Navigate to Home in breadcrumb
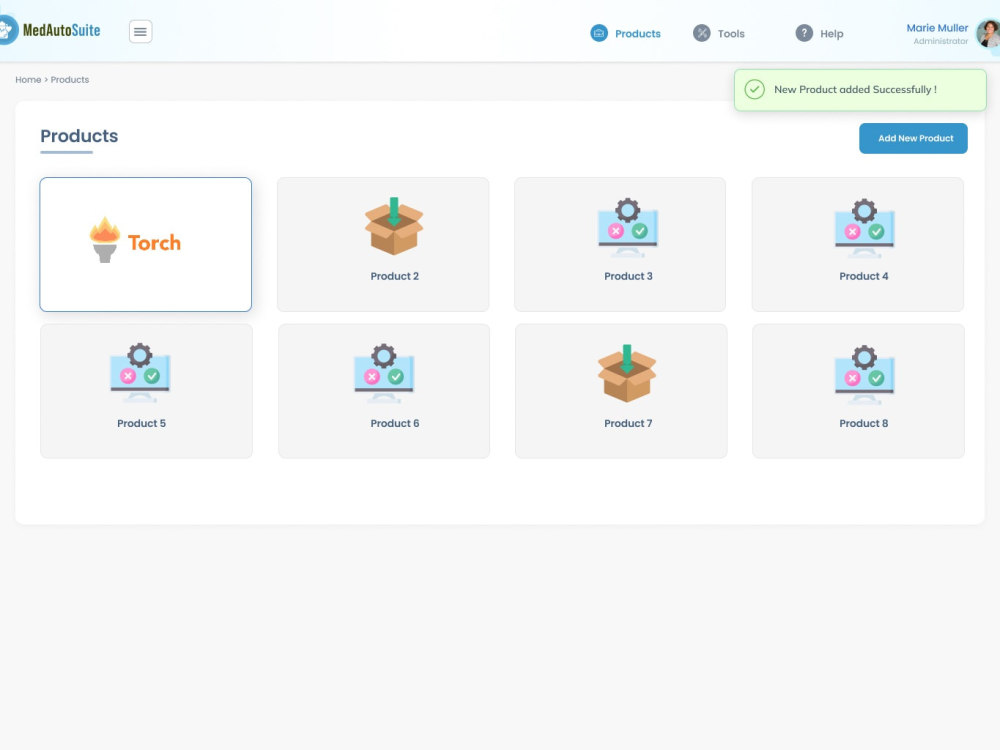The image size is (1000, 750). pyautogui.click(x=28, y=80)
